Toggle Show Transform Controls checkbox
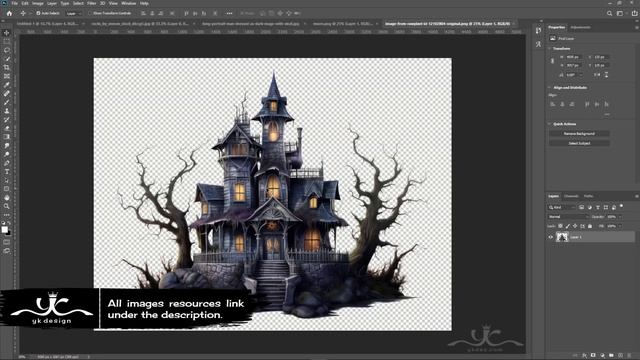Image resolution: width=640 pixels, height=360 pixels. pos(90,13)
